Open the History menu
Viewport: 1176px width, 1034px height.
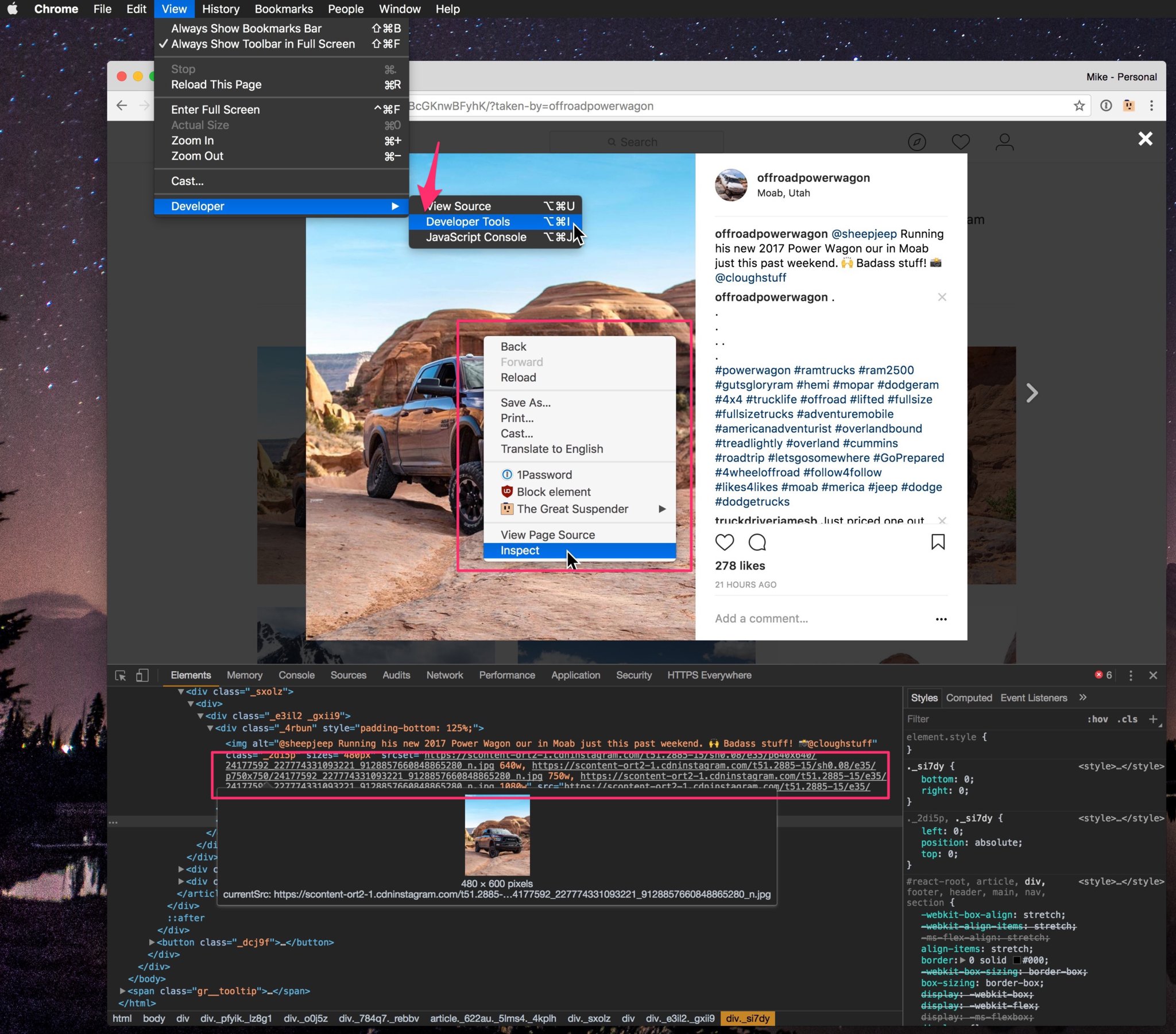tap(220, 9)
